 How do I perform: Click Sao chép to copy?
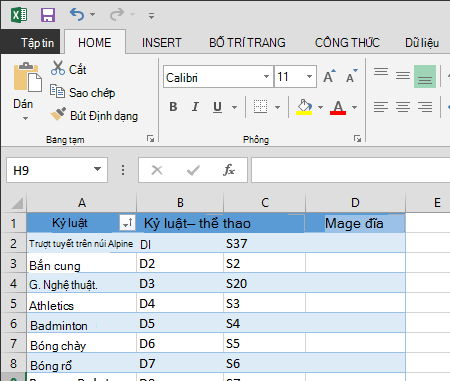click(82, 92)
